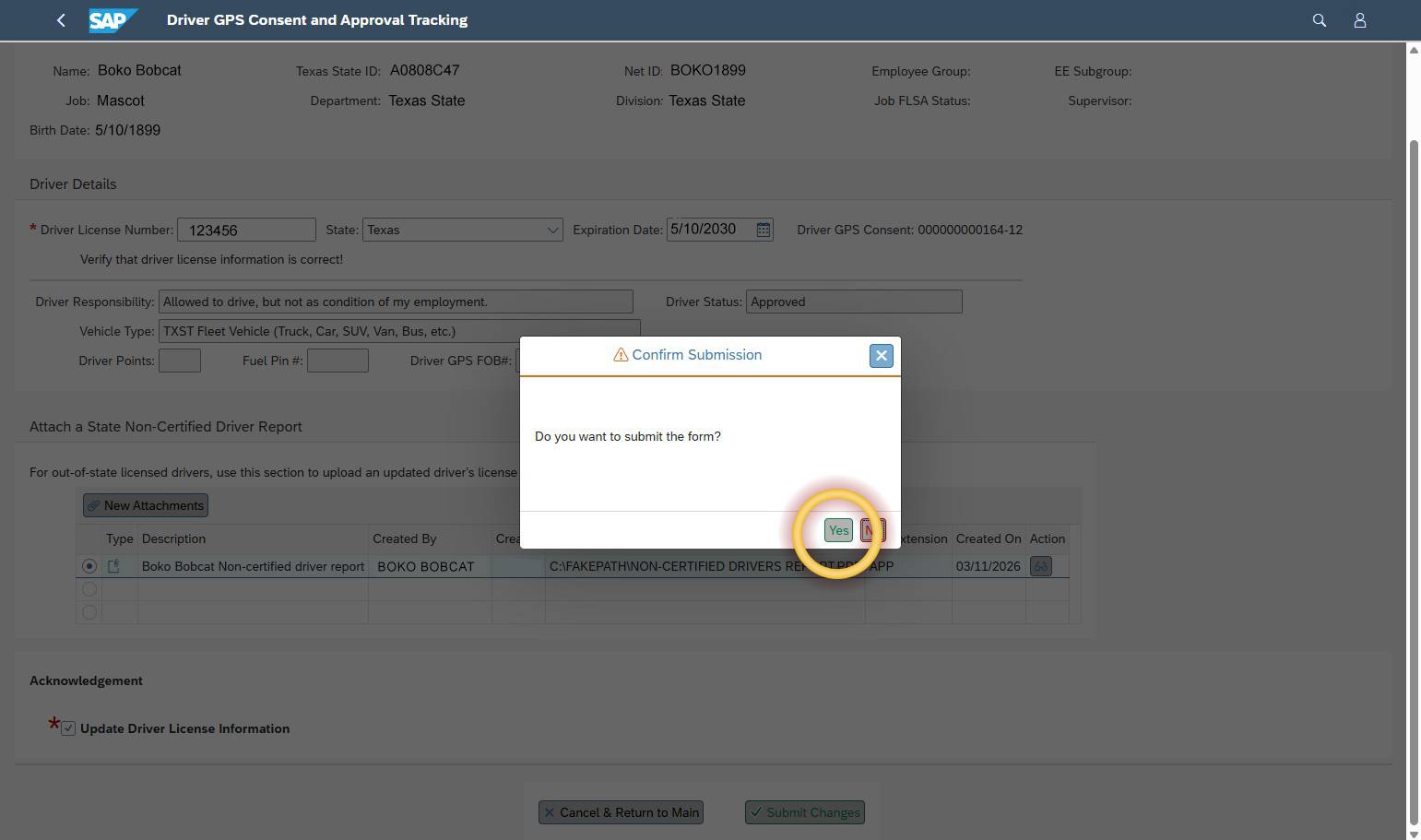
Task: Click the warning triangle in Confirm Submission header
Action: point(621,354)
